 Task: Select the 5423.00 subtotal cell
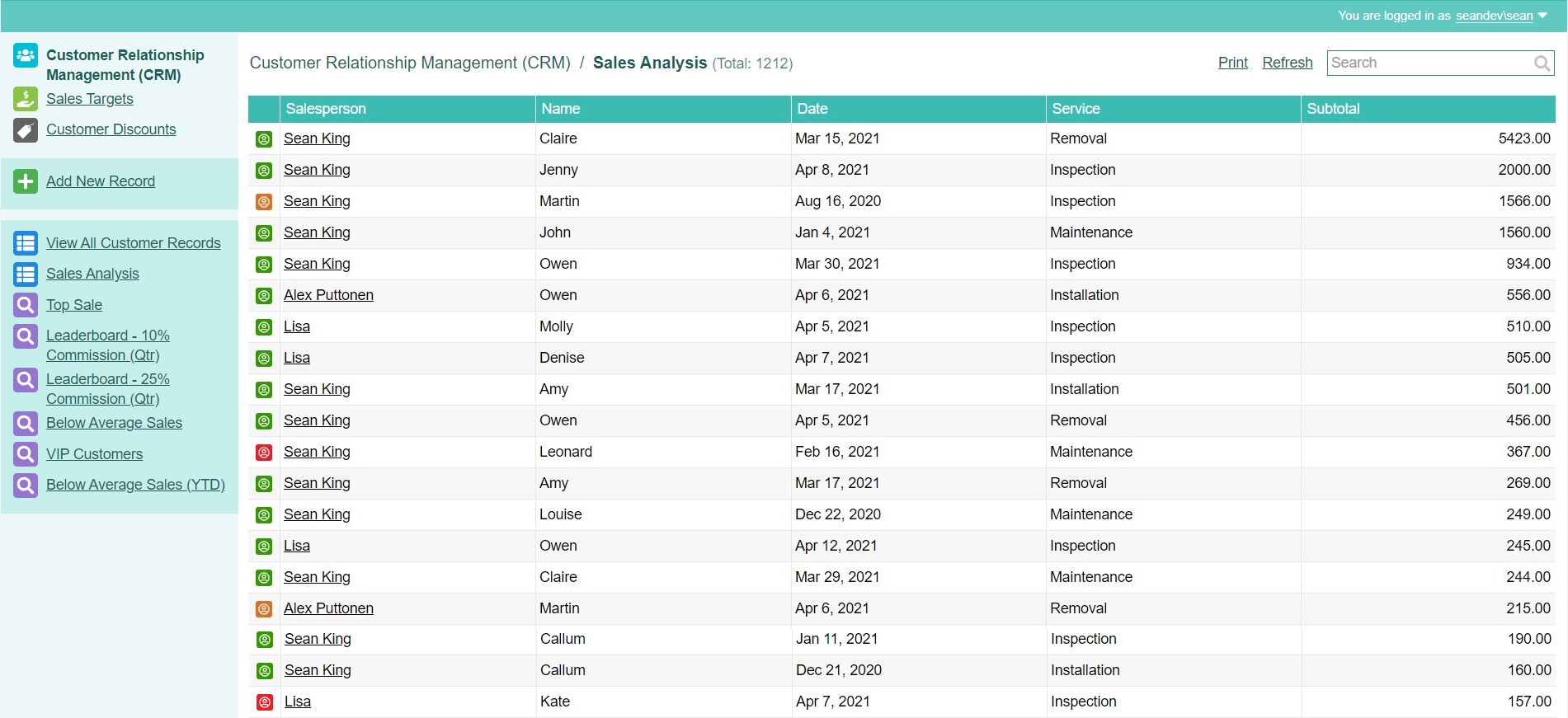click(1428, 138)
